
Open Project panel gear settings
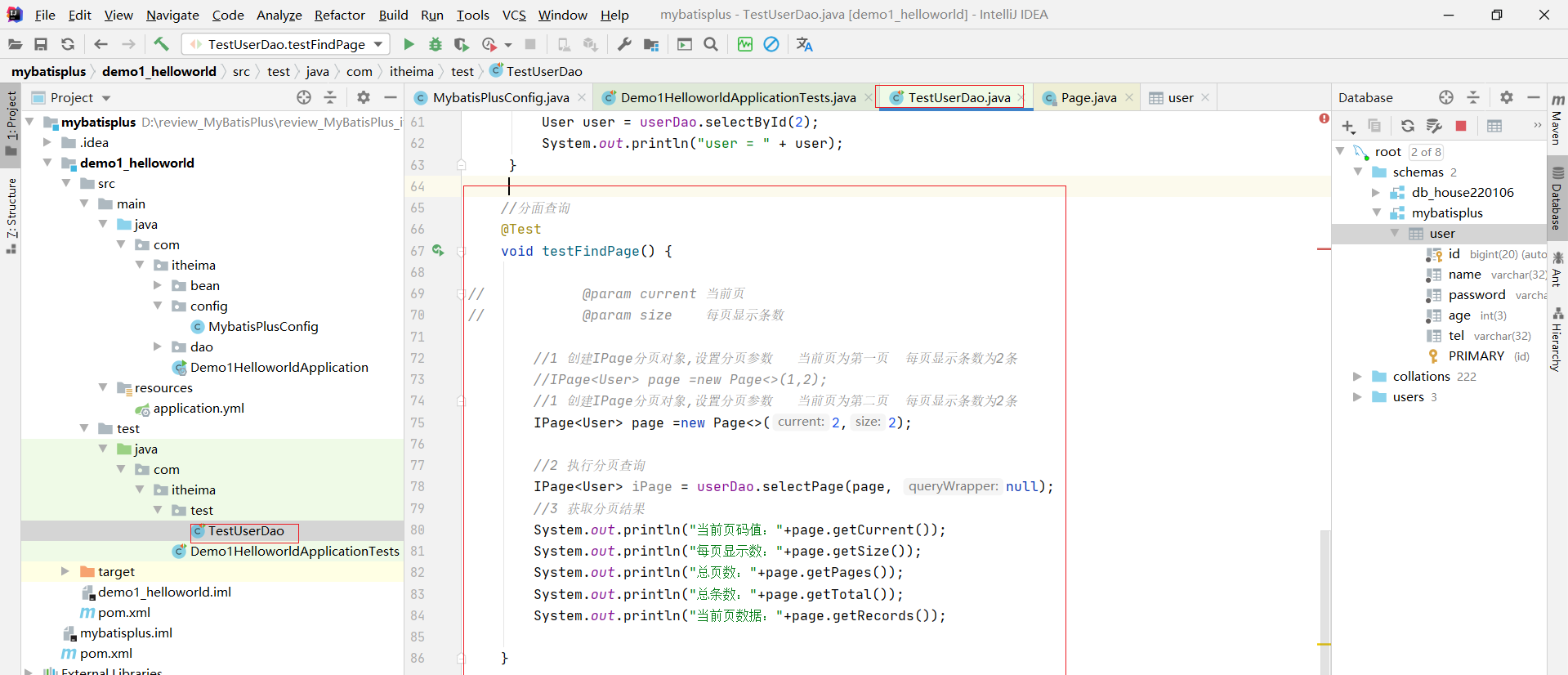tap(364, 97)
